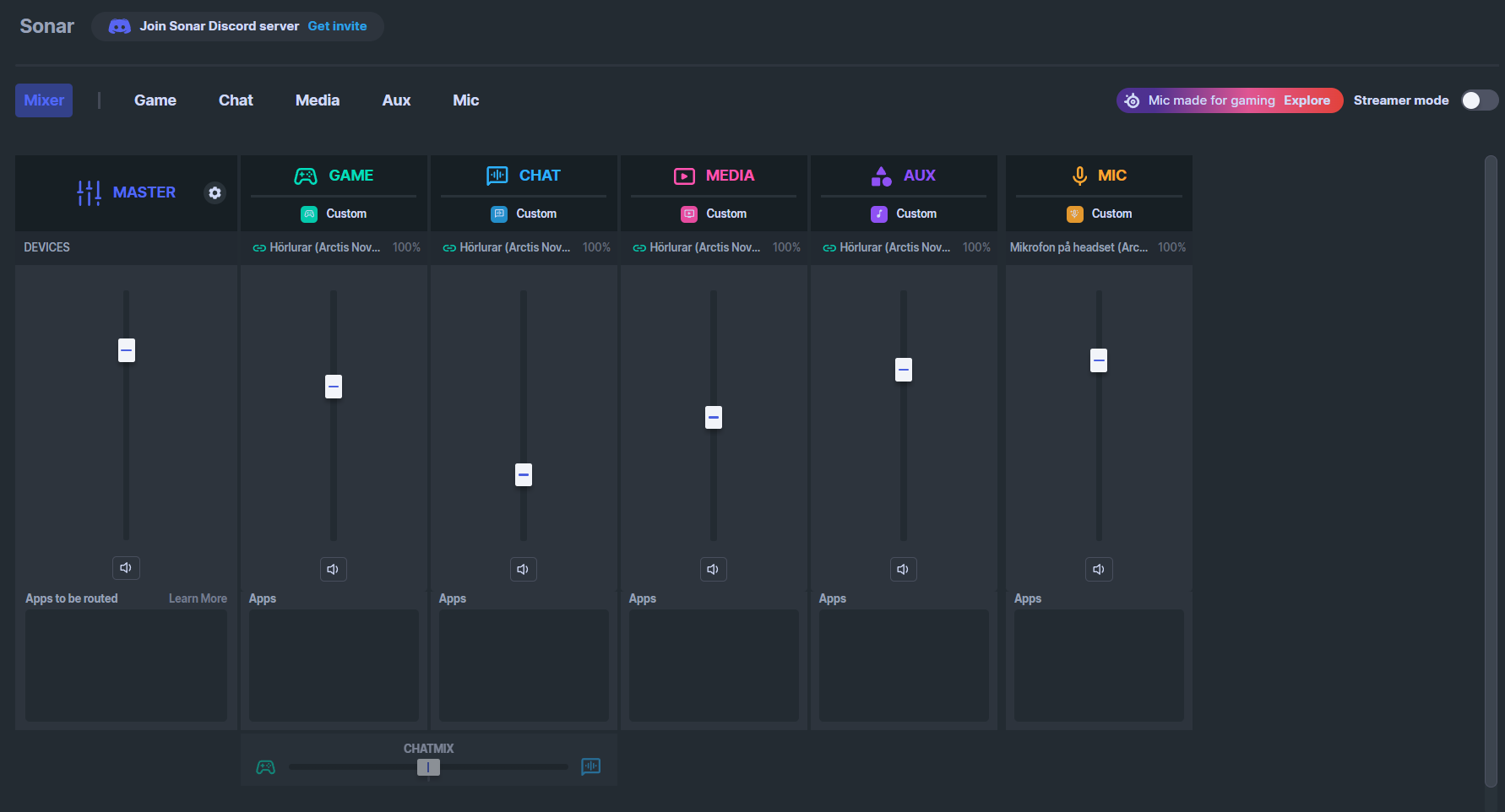Screen dimensions: 1505x812
Task: Mute the Media channel speaker button
Action: point(713,570)
